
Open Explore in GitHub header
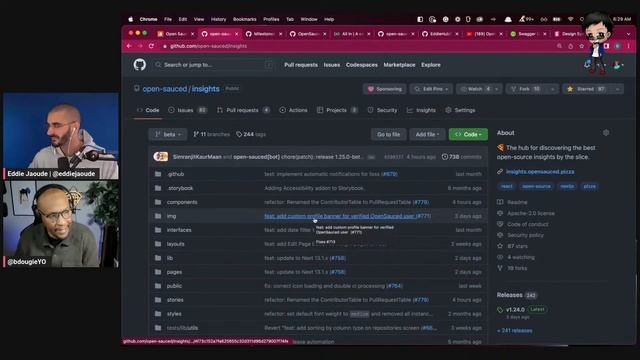pos(431,65)
